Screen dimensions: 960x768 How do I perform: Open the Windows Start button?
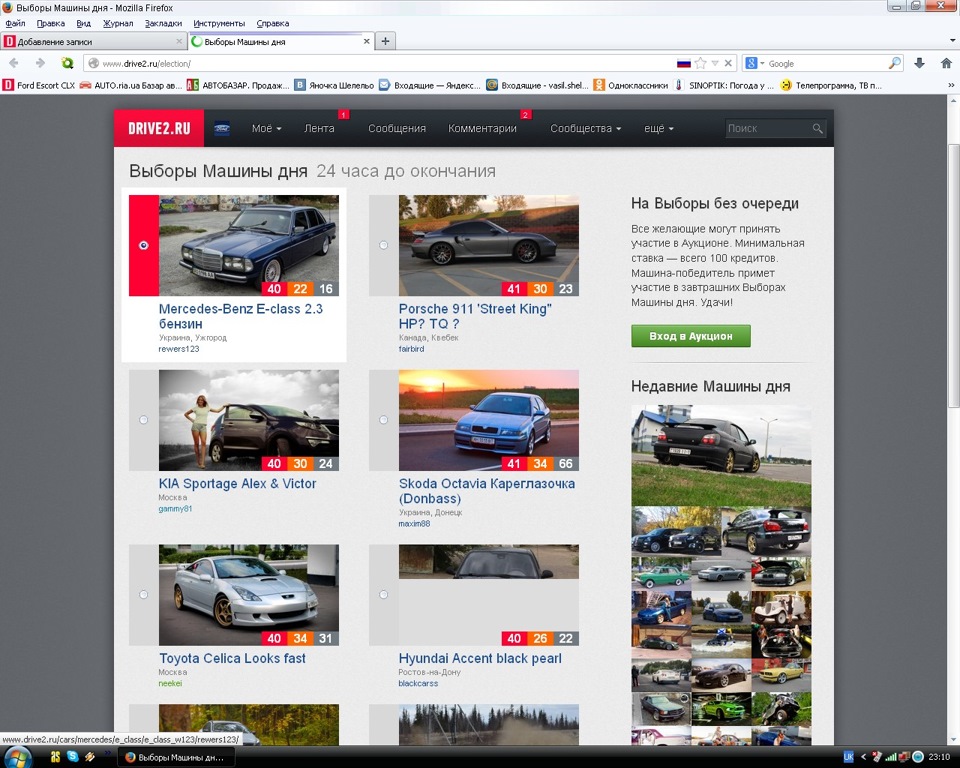(x=17, y=757)
